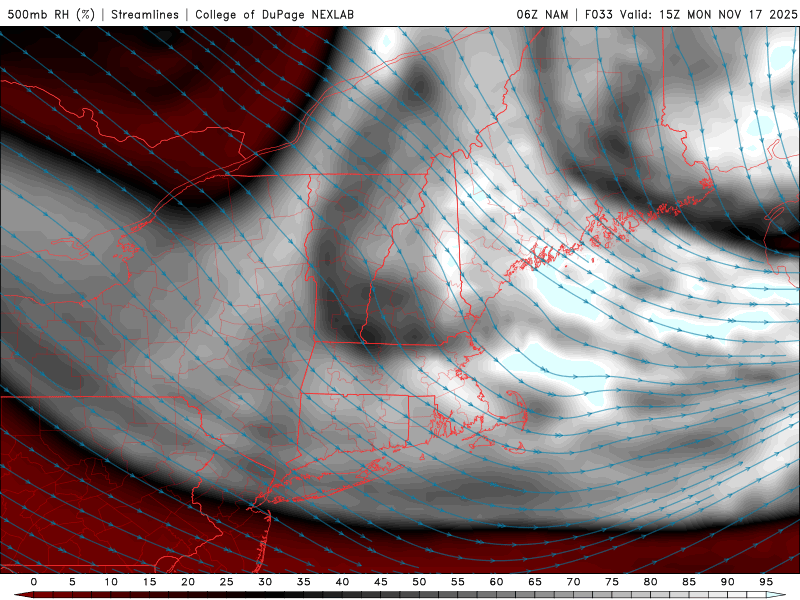Click the "06Z NAM" model run label
The width and height of the screenshot is (800, 600).
542,14
